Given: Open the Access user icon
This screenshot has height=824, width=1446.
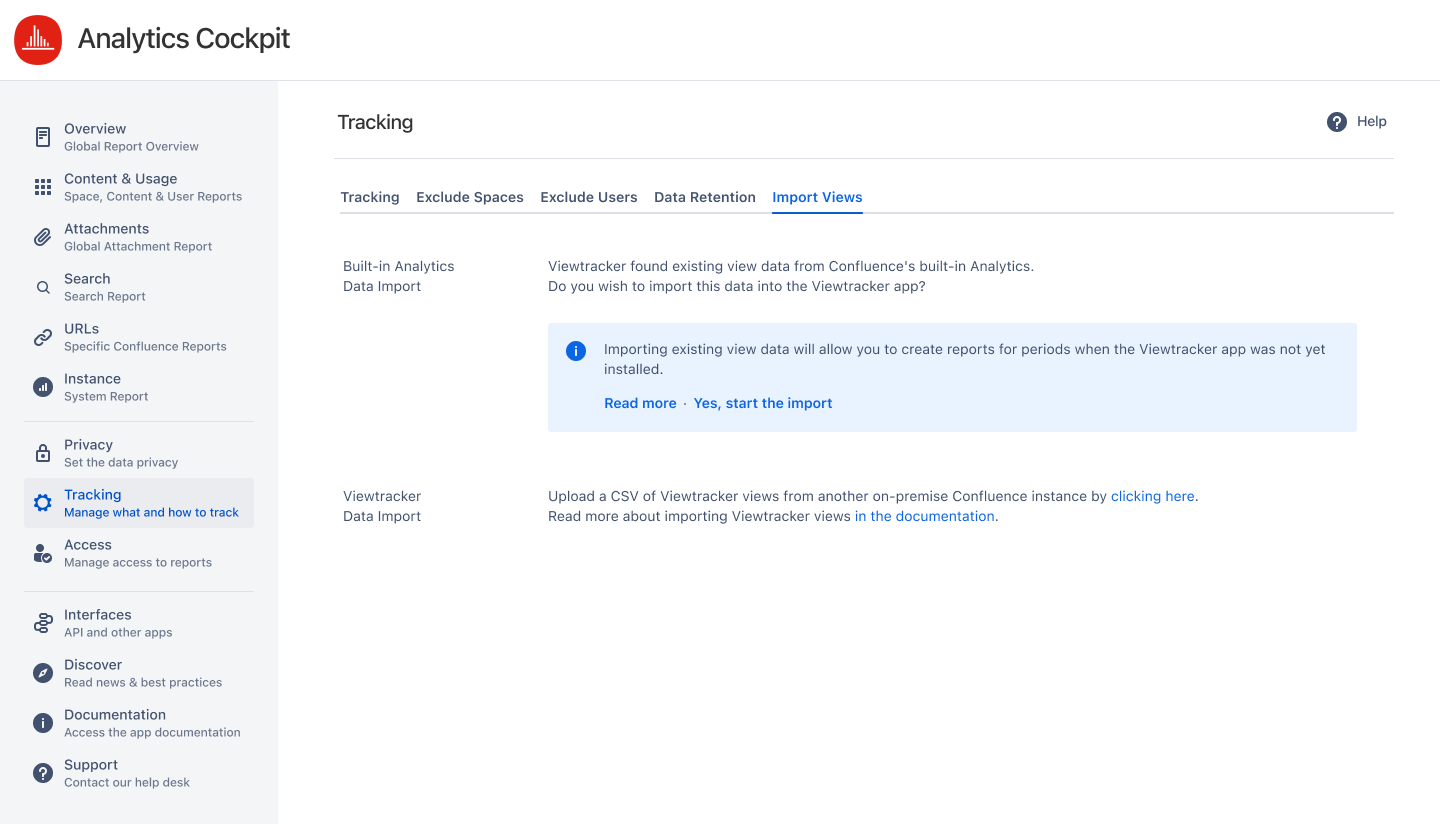Looking at the screenshot, I should 43,552.
